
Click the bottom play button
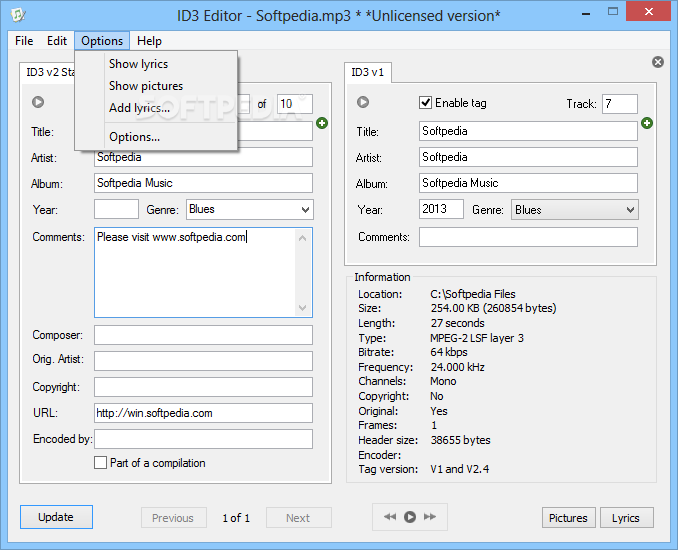tap(409, 517)
